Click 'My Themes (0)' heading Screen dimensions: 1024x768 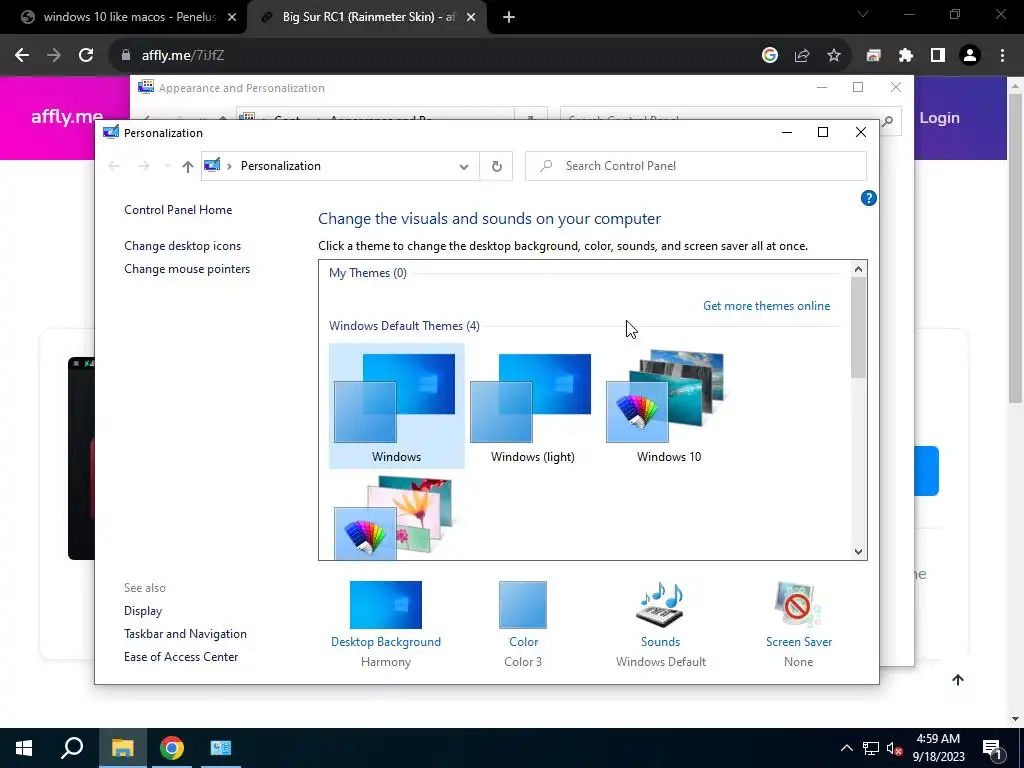[368, 272]
